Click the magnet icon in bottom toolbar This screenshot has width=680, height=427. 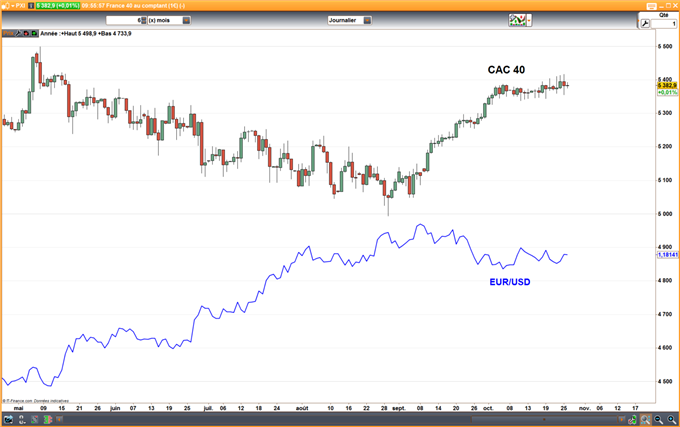22,419
